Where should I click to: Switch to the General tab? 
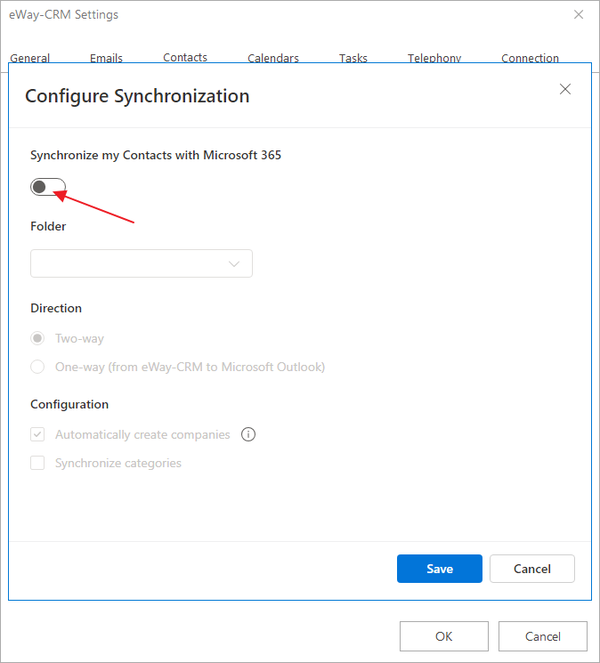click(30, 58)
